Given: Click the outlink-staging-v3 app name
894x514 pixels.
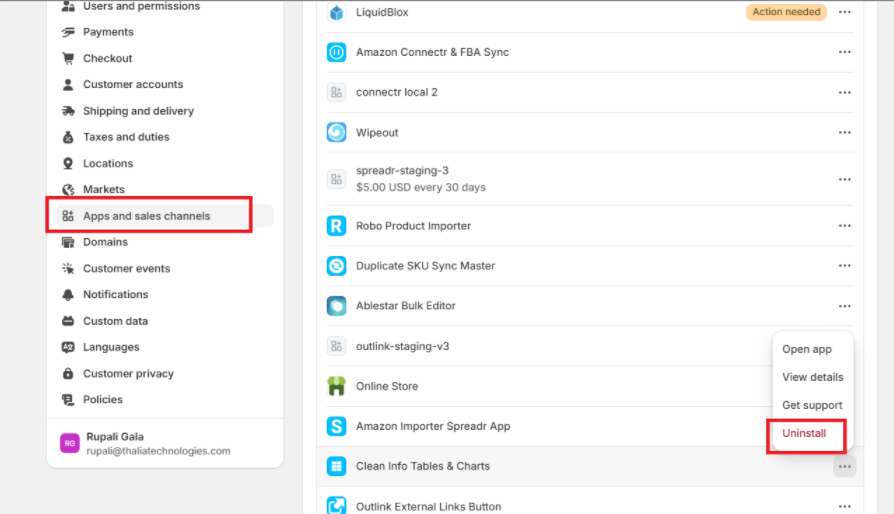Looking at the screenshot, I should click(403, 346).
